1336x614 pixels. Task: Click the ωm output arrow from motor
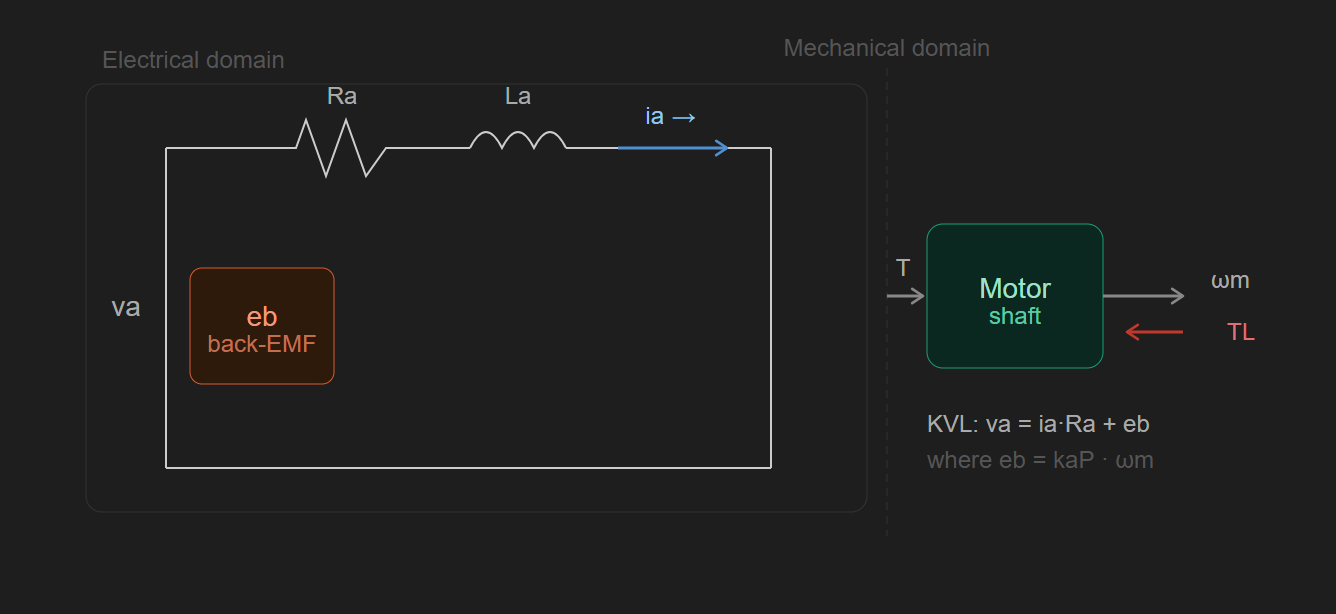(x=1144, y=296)
